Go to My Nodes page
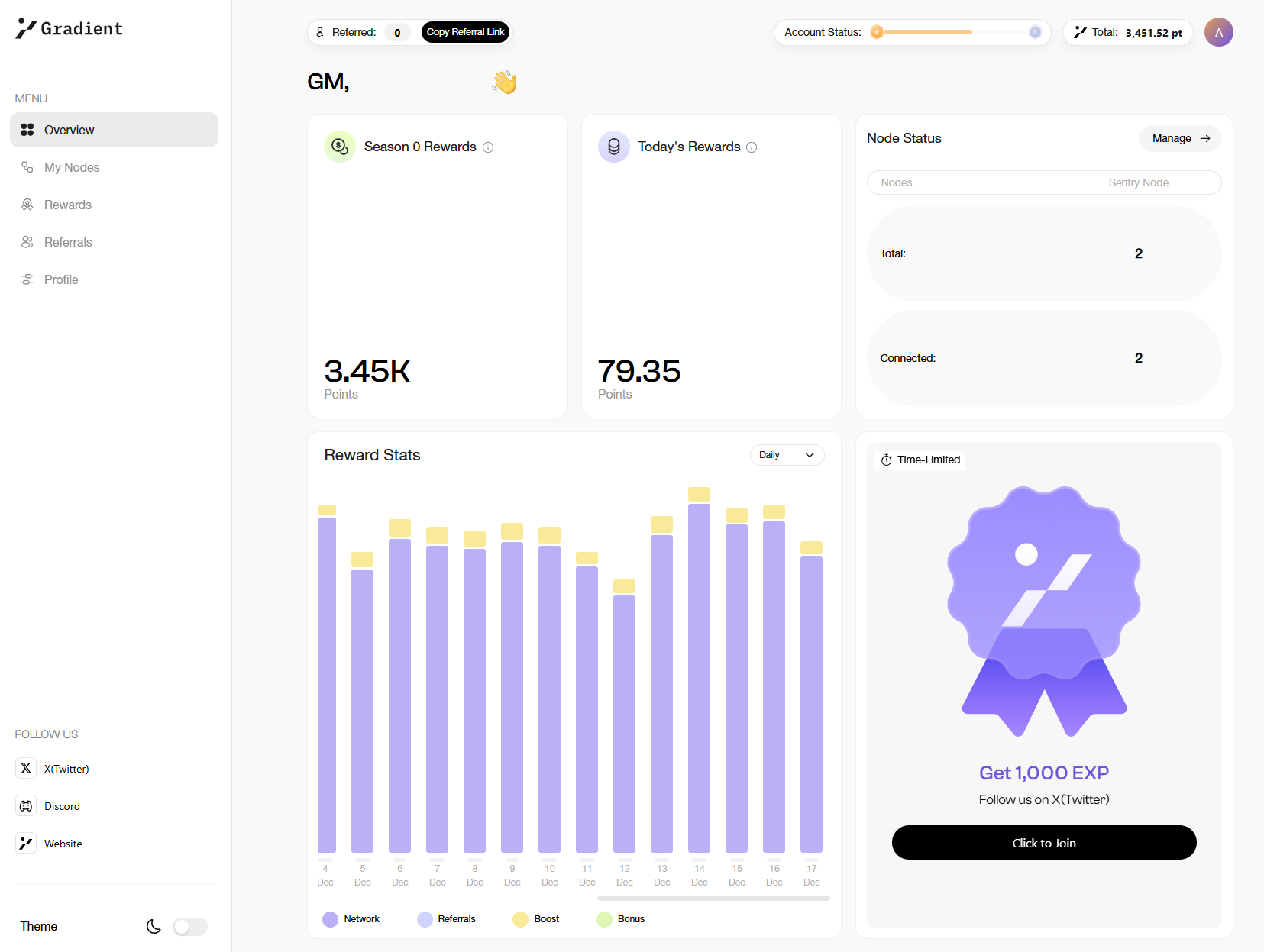 114,167
